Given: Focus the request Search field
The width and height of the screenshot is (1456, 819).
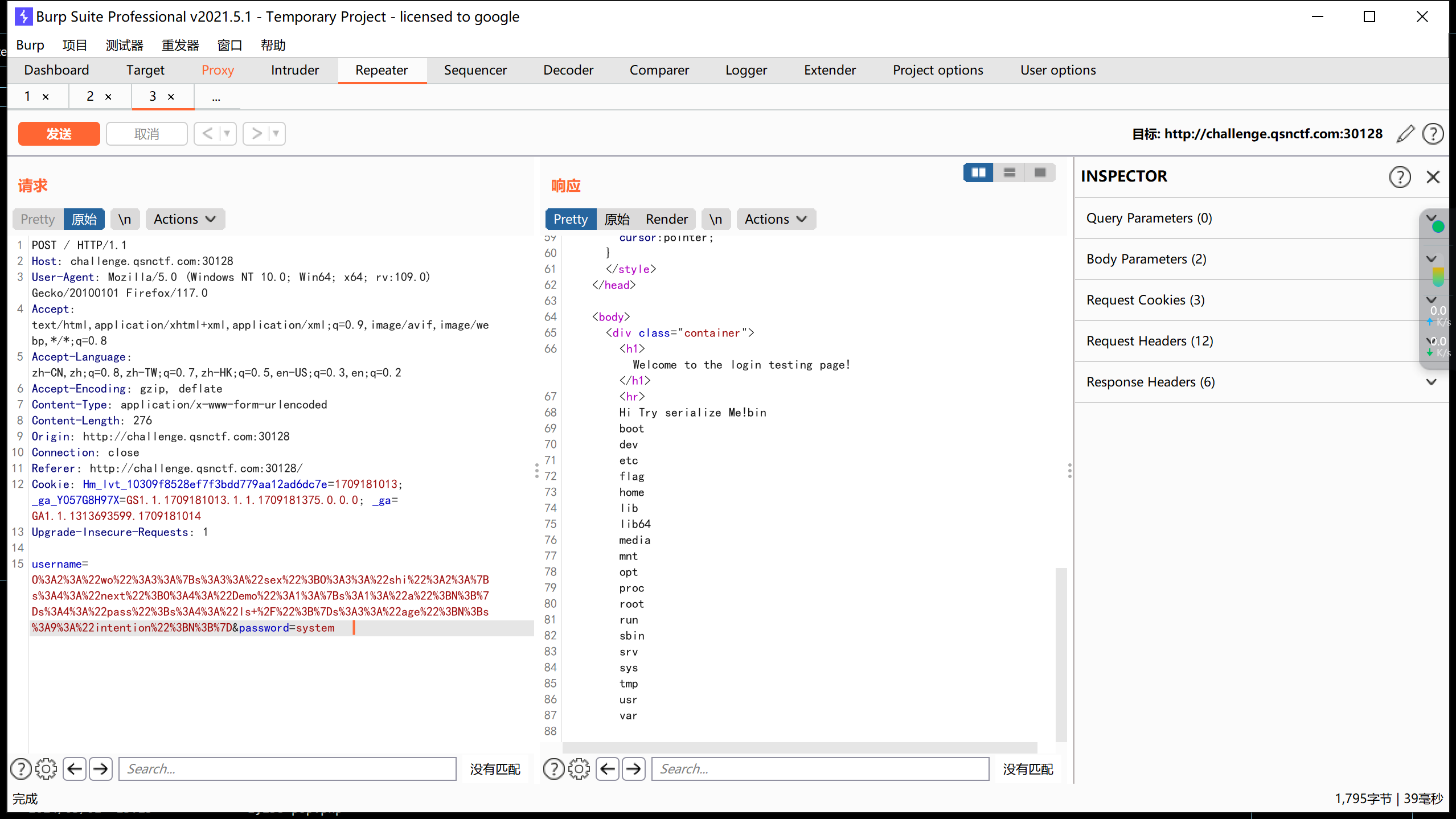Looking at the screenshot, I should (x=288, y=769).
